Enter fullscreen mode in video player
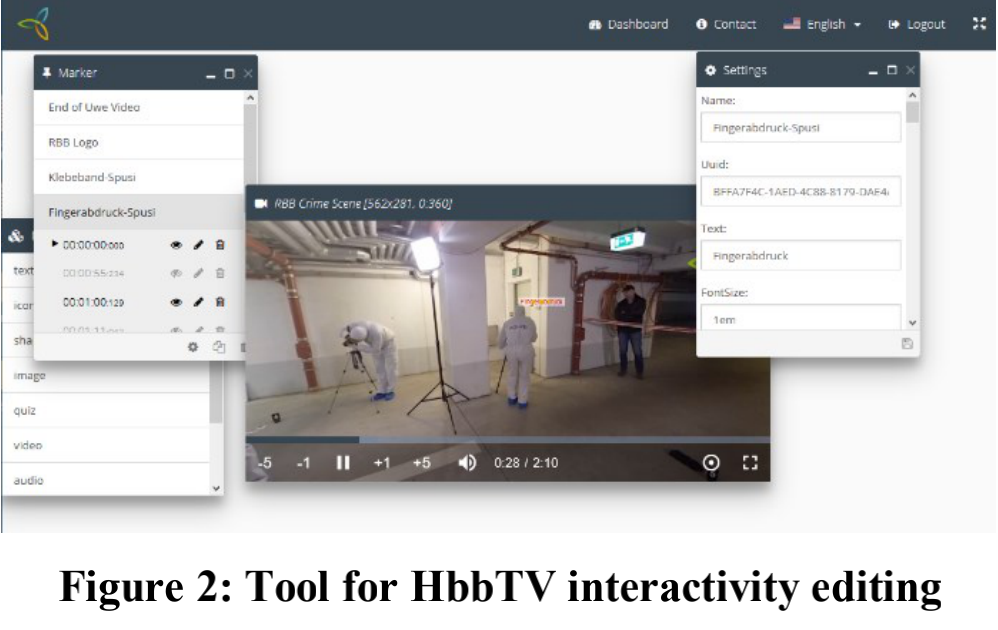The height and width of the screenshot is (630, 998). click(750, 462)
